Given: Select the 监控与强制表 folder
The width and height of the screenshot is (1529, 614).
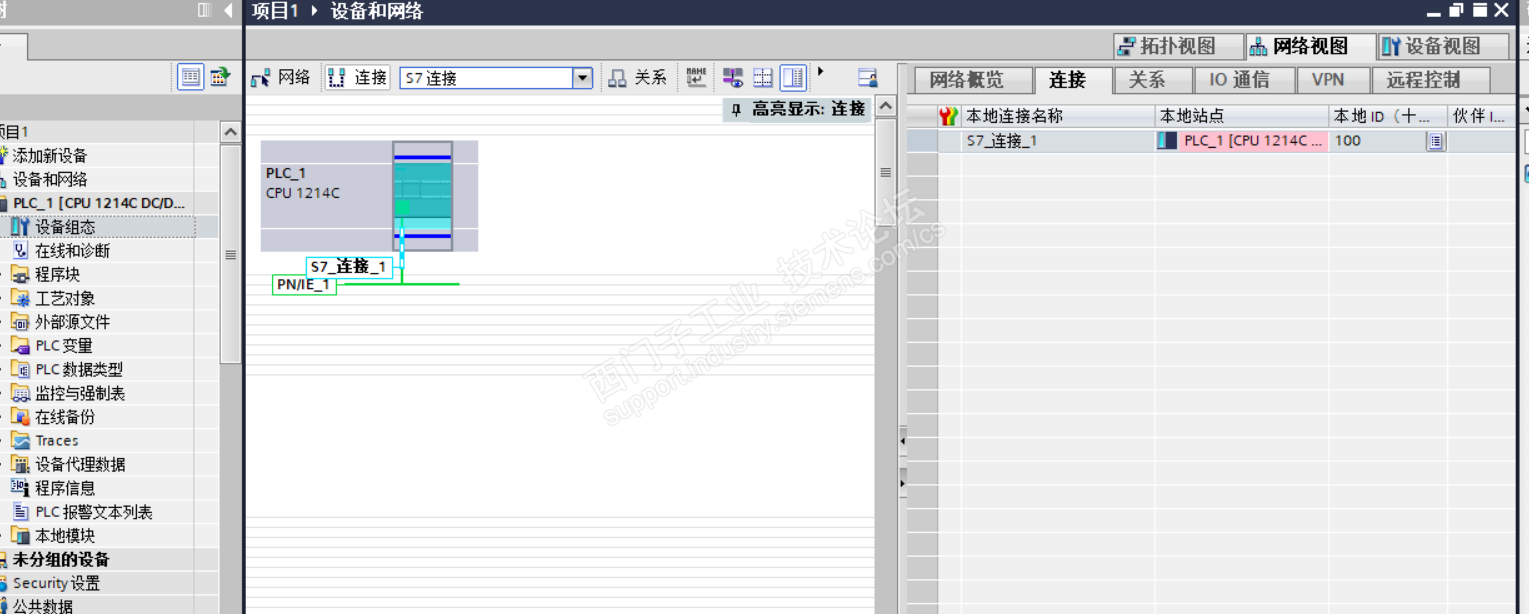Looking at the screenshot, I should tap(80, 394).
